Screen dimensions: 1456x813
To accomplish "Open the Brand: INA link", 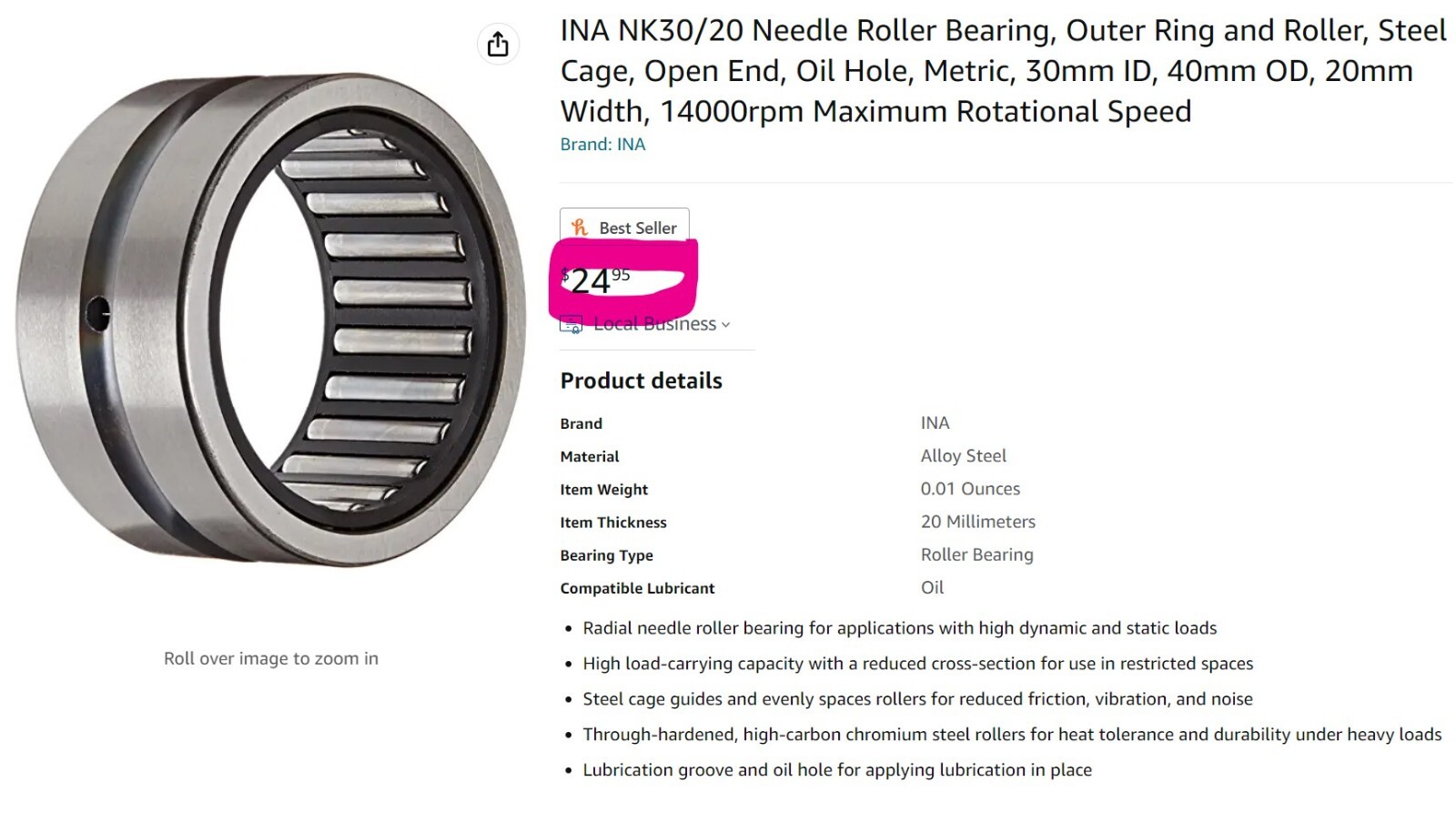I will pyautogui.click(x=602, y=144).
